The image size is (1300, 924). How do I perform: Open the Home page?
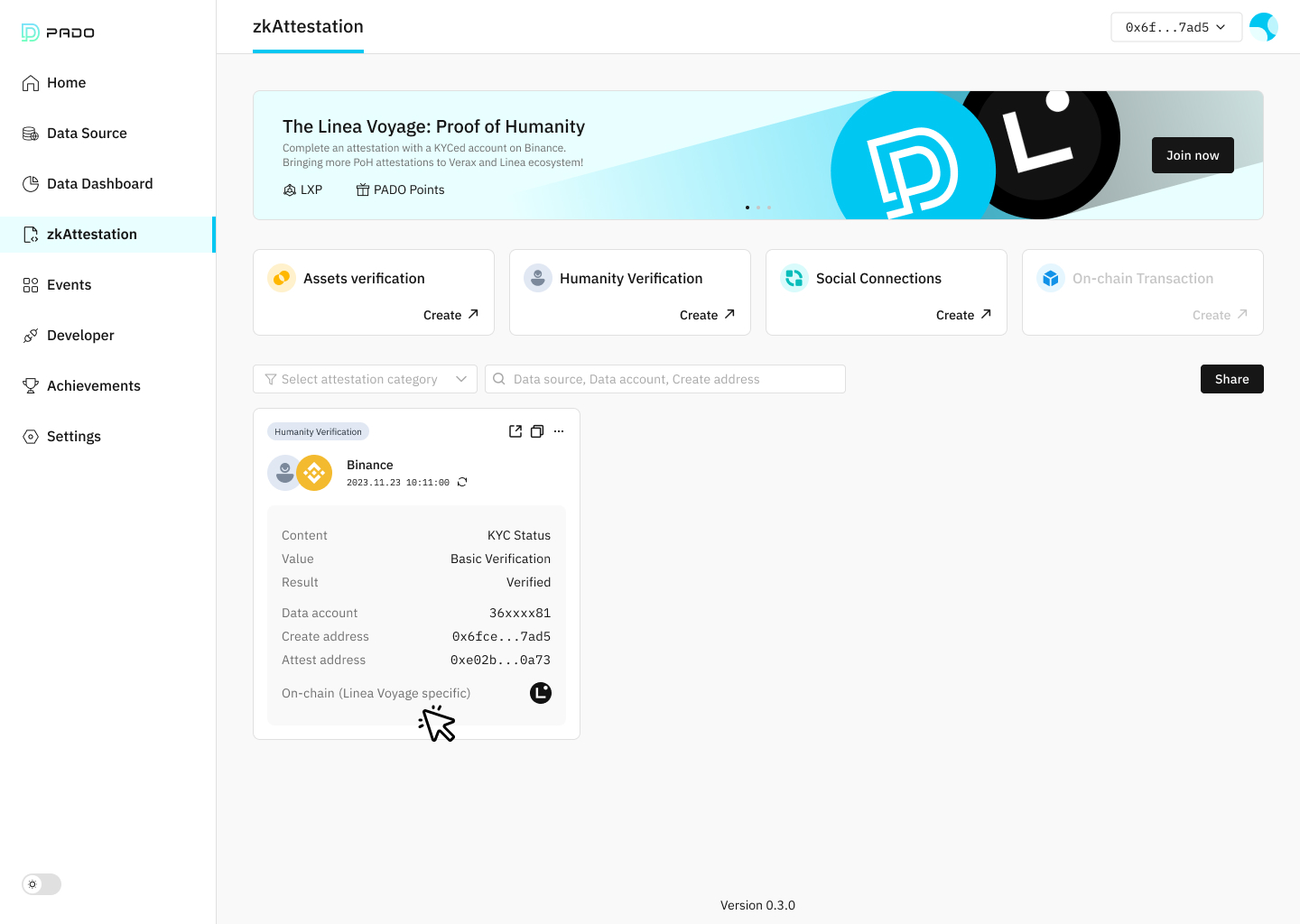pyautogui.click(x=107, y=83)
